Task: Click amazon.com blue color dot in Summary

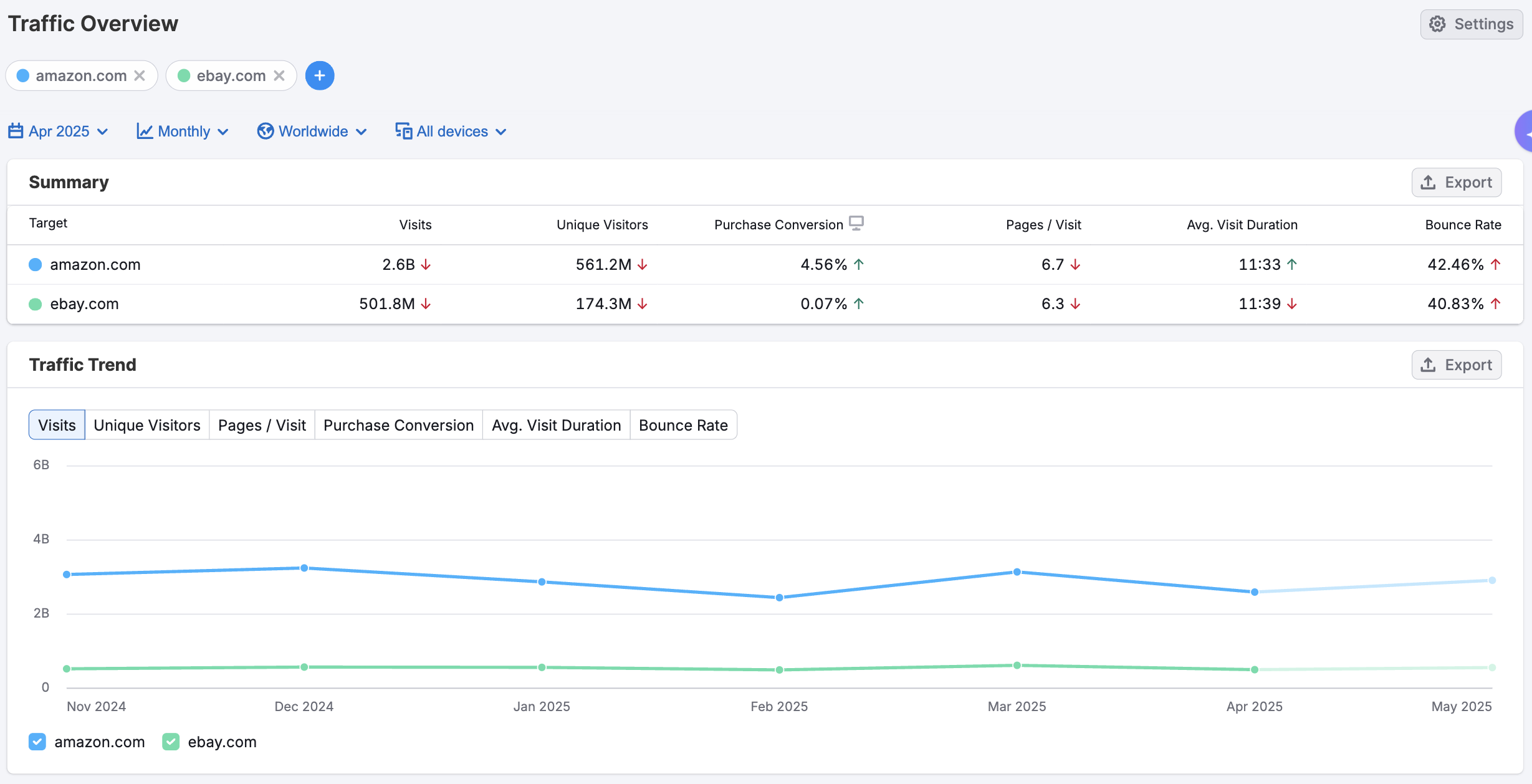Action: pos(36,264)
